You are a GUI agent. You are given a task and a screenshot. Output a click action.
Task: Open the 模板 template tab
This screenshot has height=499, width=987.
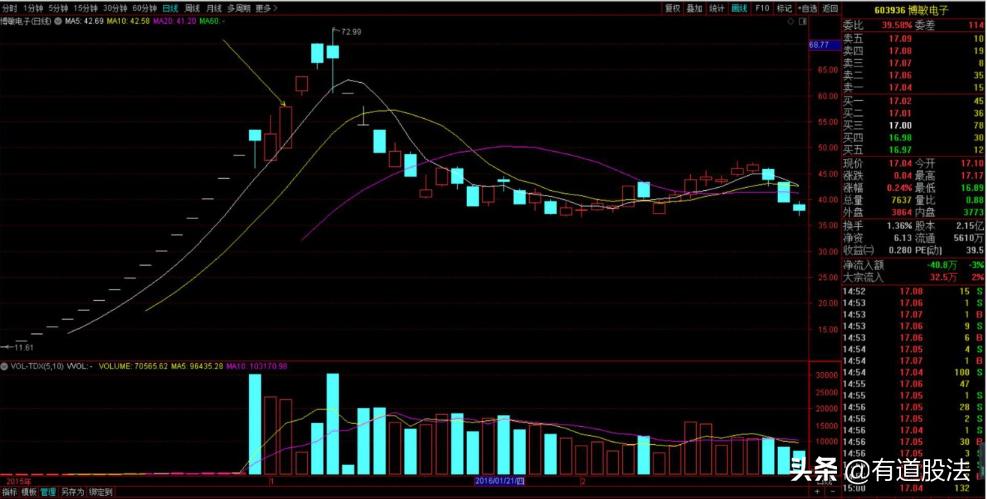(x=29, y=492)
